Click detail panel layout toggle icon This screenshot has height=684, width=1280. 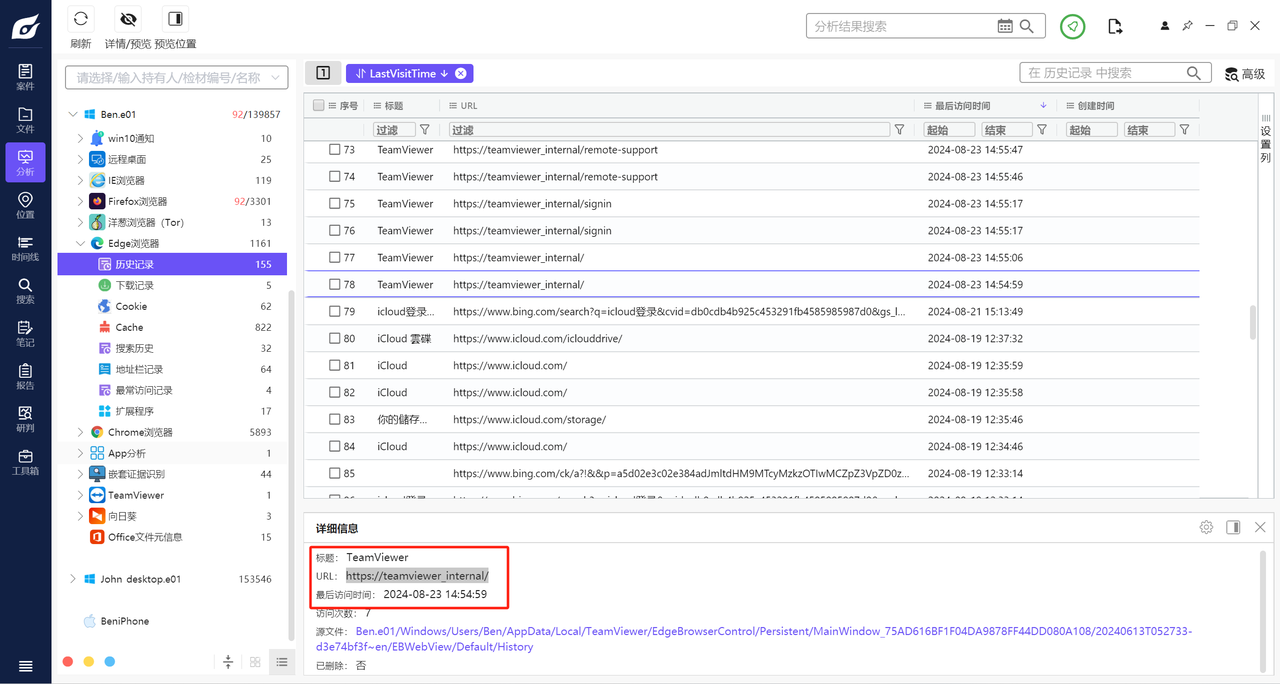click(x=1233, y=527)
